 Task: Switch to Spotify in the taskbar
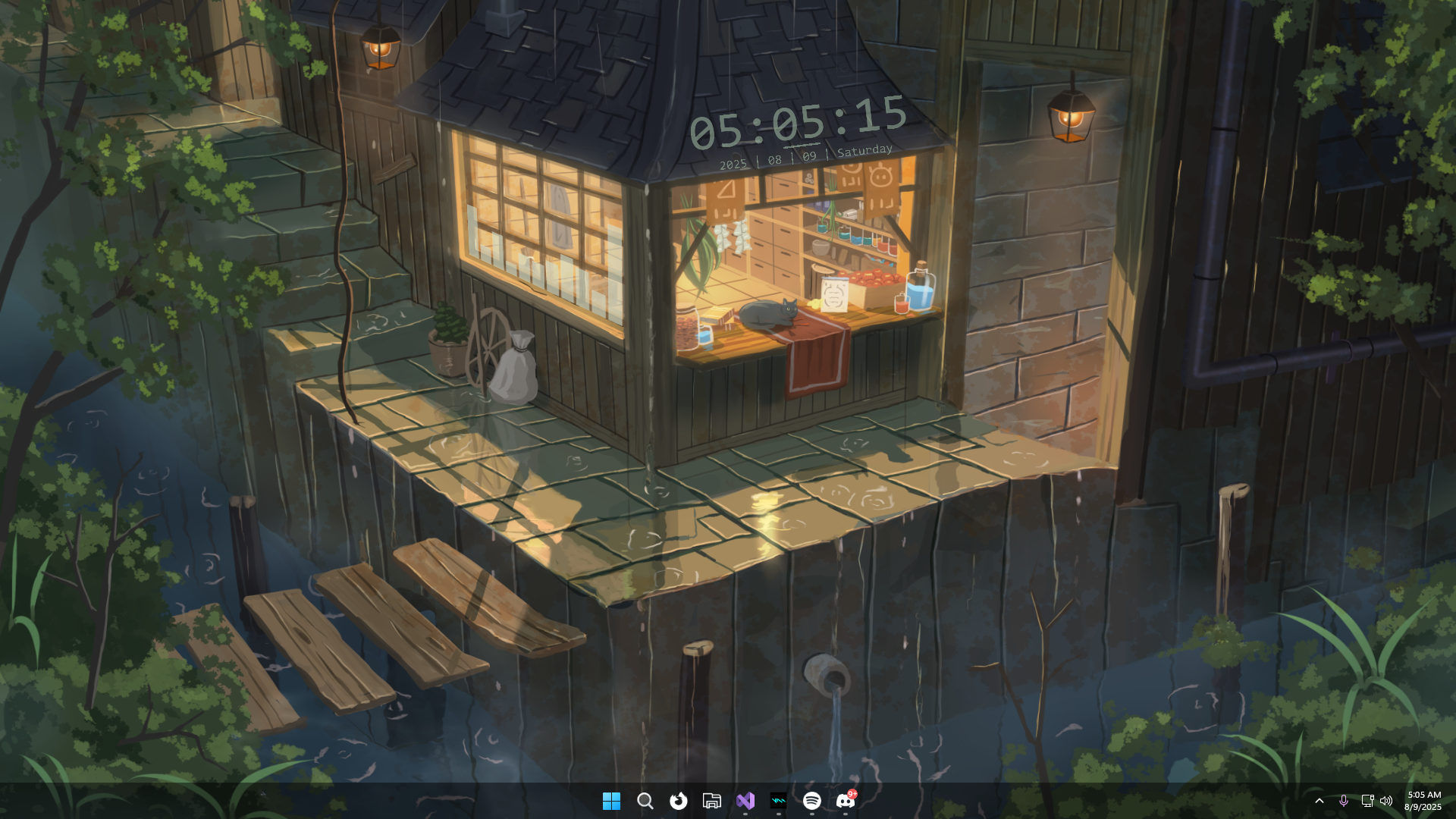point(812,801)
